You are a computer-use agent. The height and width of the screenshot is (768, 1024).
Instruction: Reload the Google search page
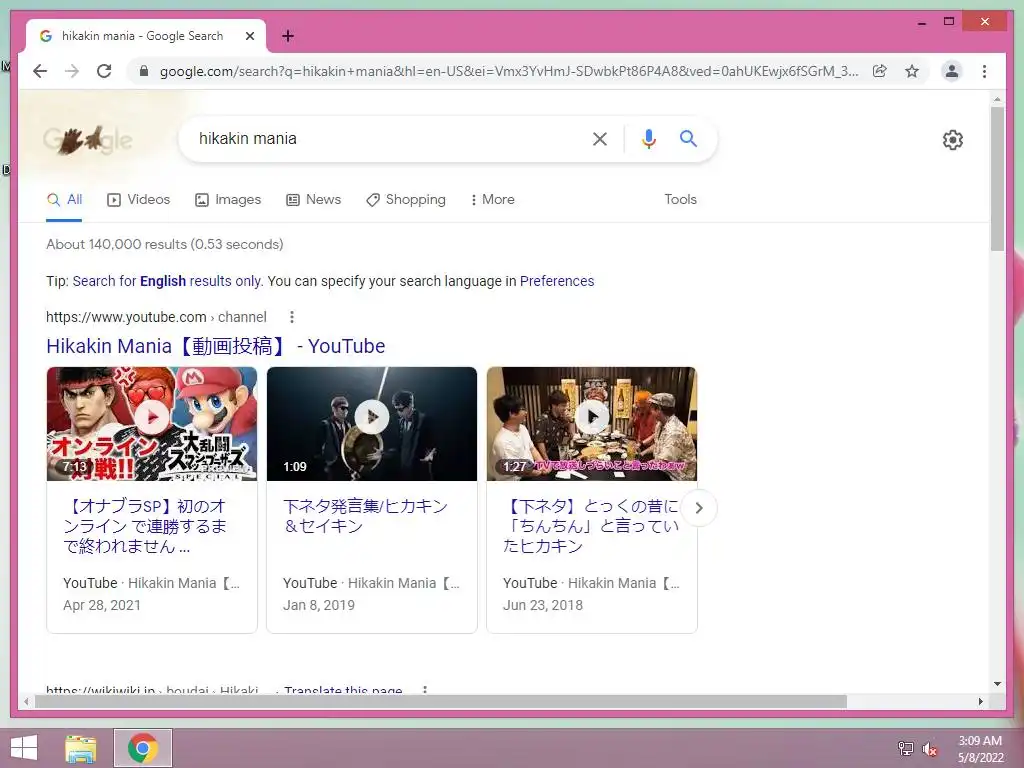104,71
